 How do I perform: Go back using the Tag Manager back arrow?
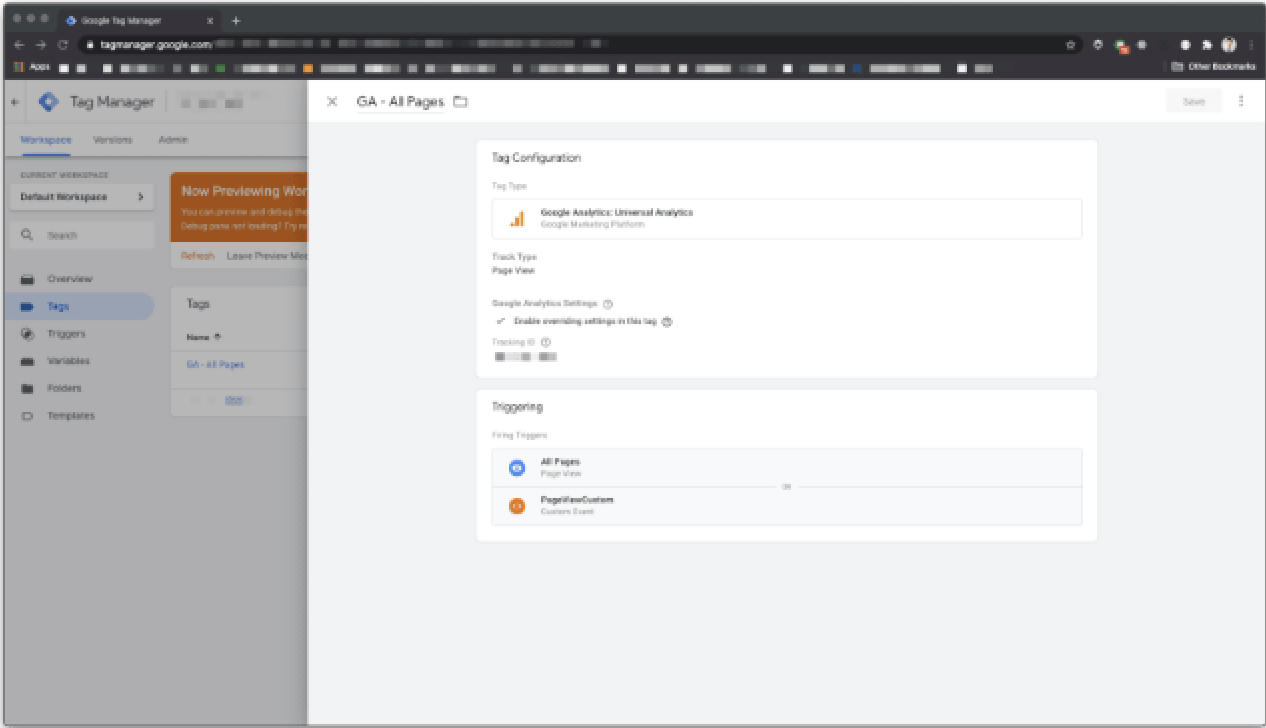(x=14, y=102)
